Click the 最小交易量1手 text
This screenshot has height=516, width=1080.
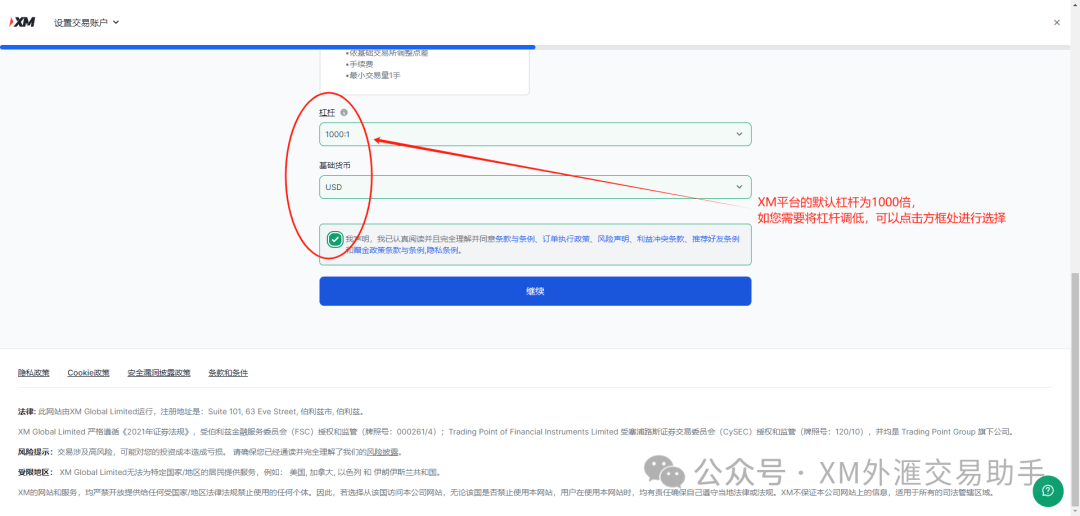[375, 76]
